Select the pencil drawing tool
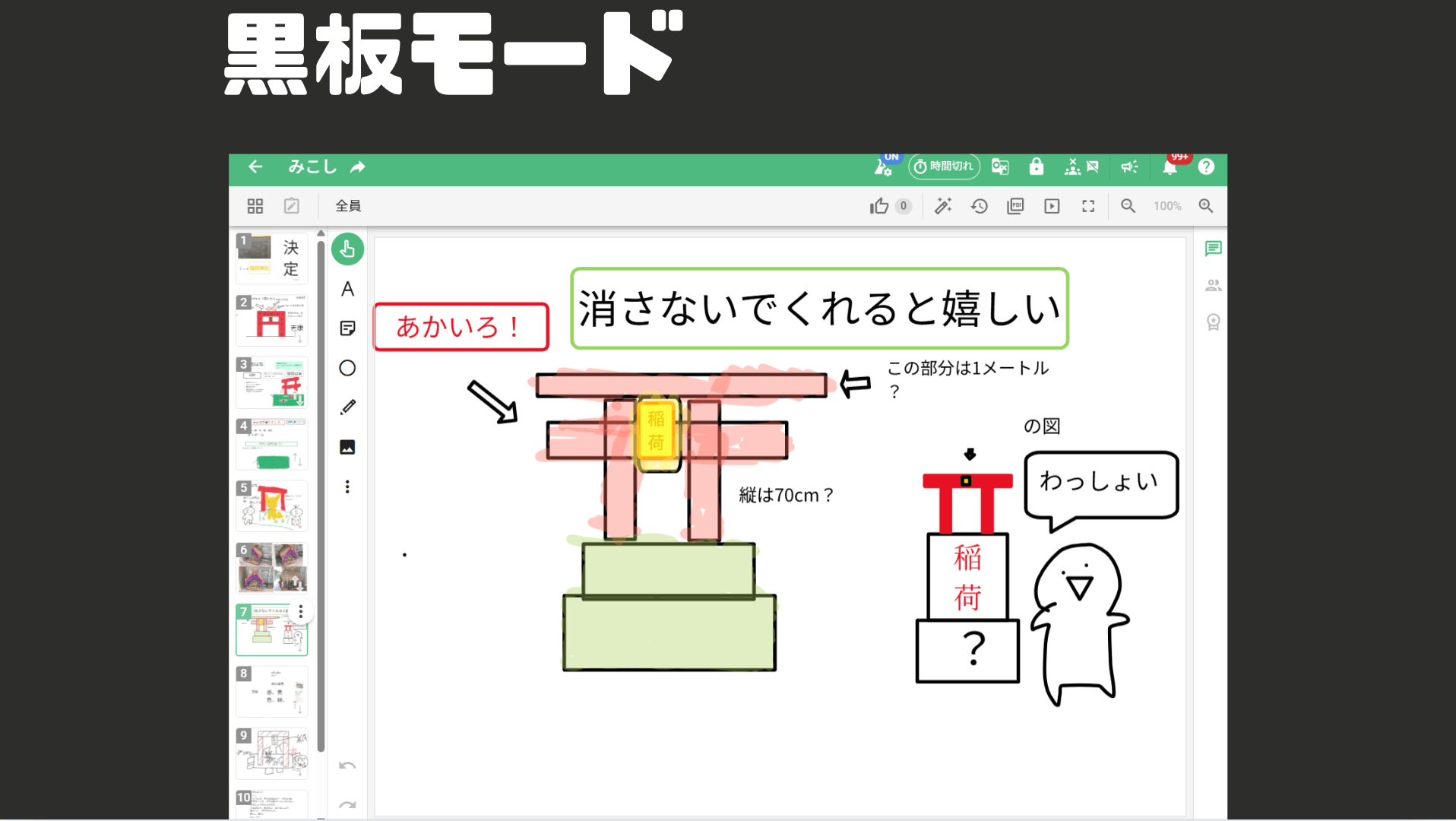 (347, 407)
